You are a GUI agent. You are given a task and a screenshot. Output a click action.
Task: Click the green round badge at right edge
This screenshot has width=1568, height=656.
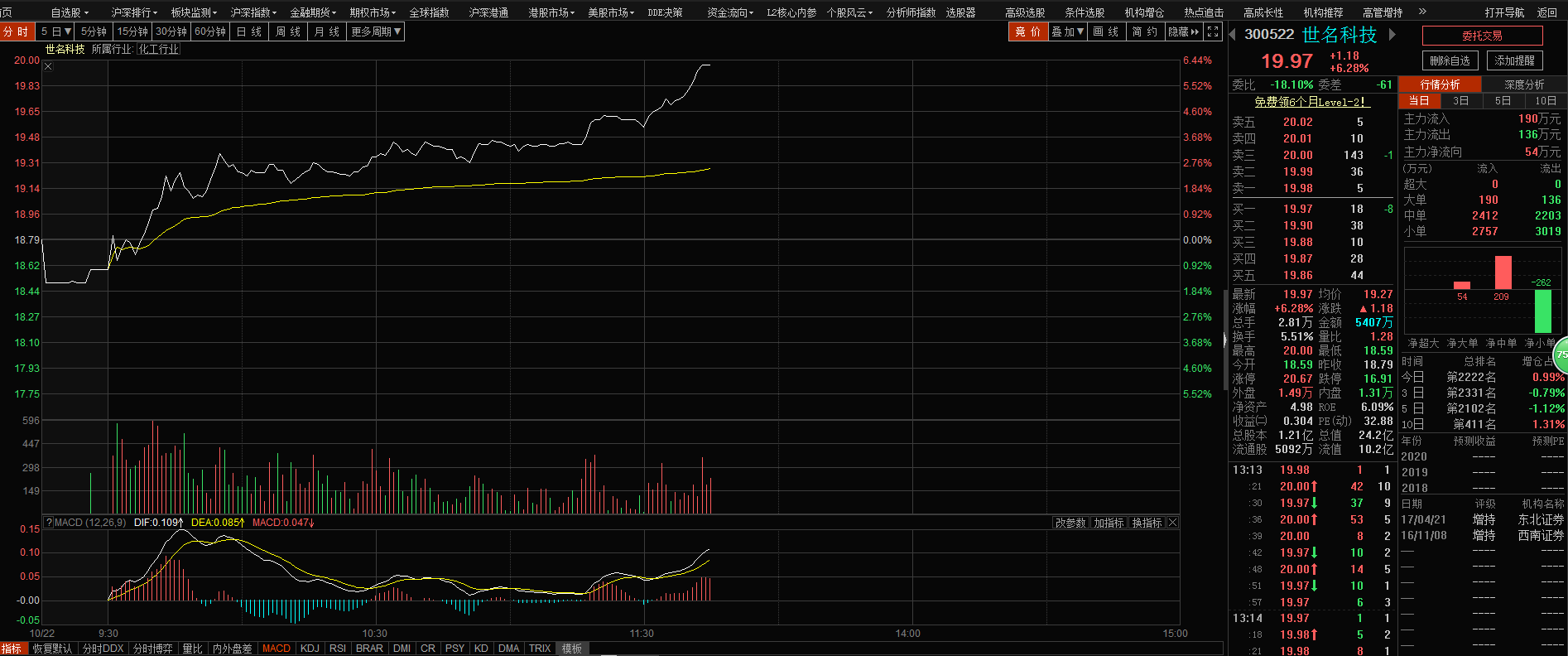pyautogui.click(x=1561, y=354)
